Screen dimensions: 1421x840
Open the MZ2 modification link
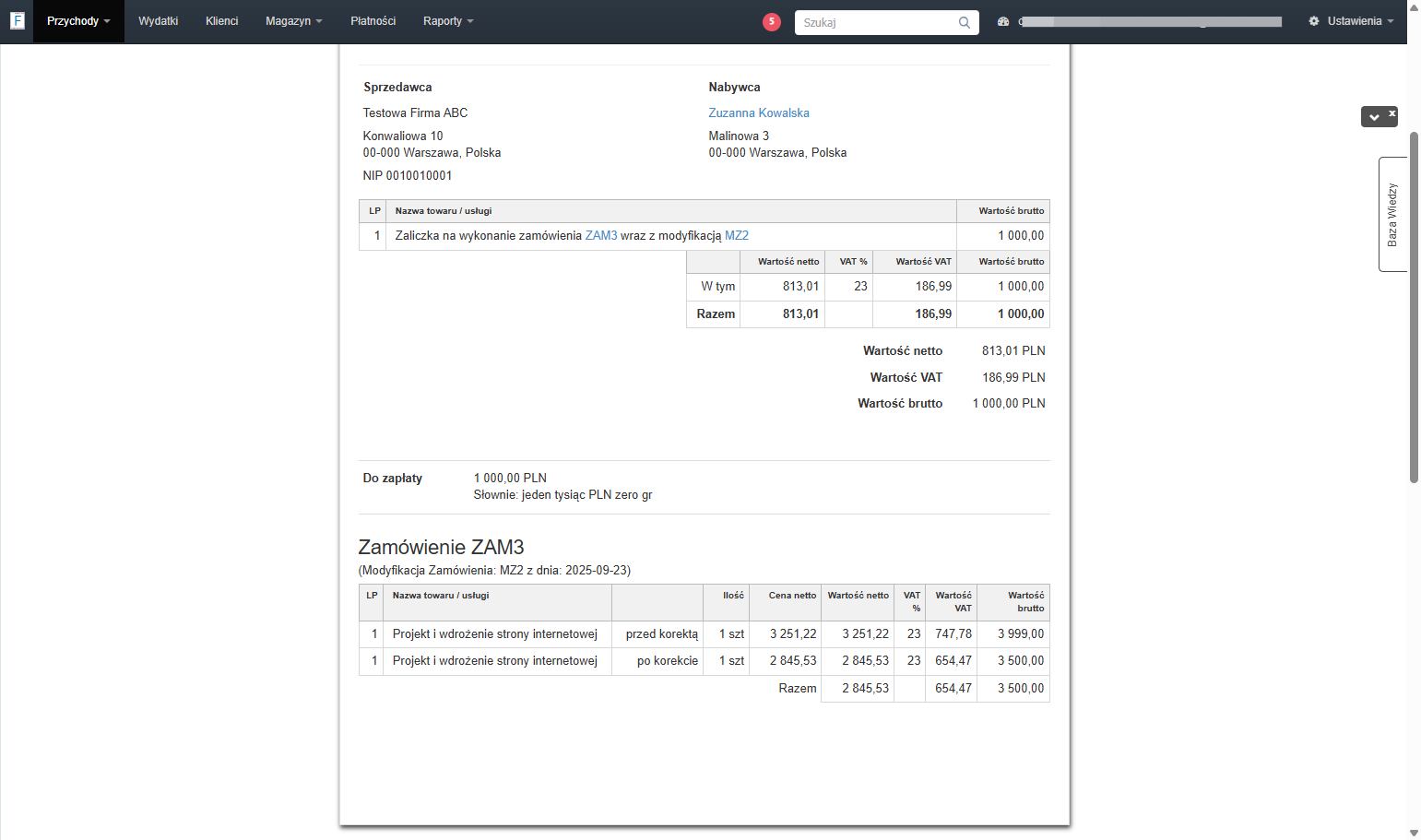click(x=737, y=235)
